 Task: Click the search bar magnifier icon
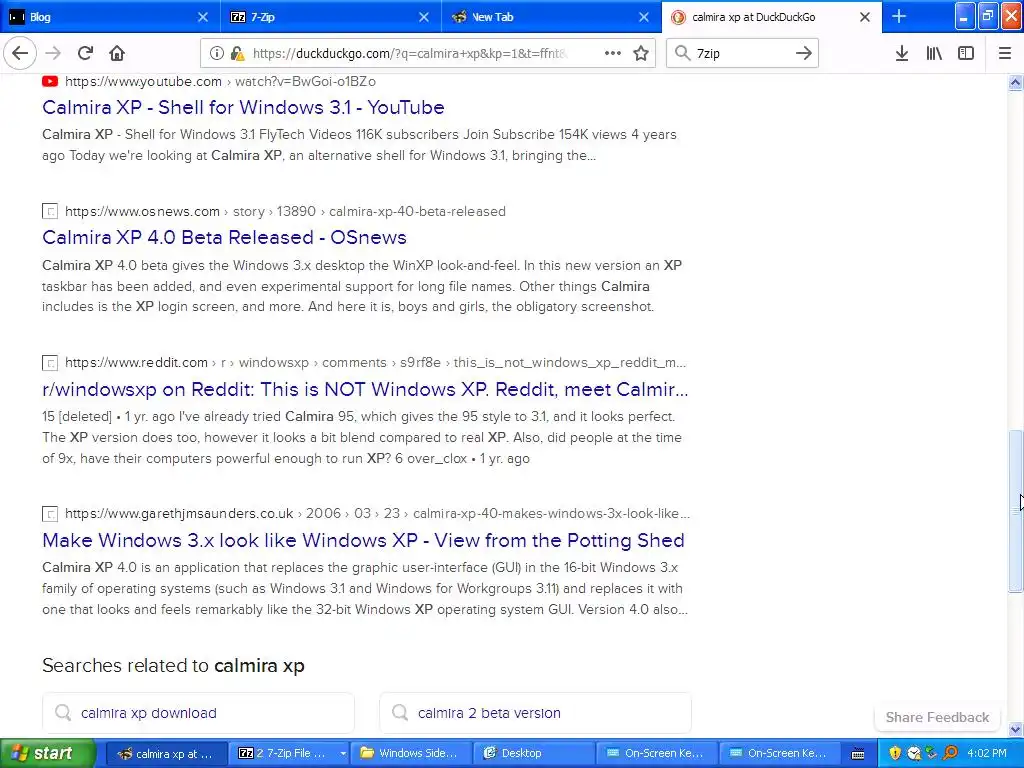[682, 53]
